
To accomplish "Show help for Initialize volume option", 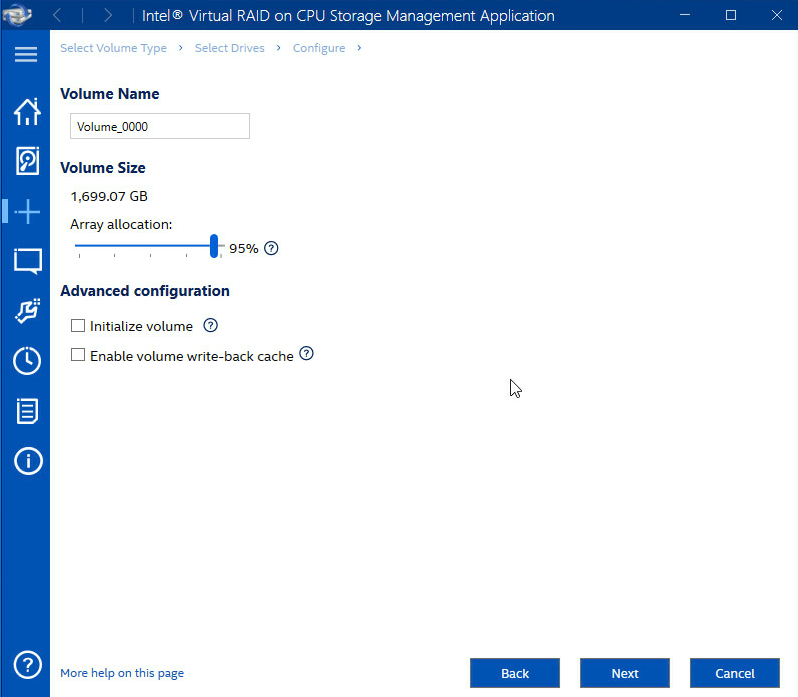I will 210,325.
